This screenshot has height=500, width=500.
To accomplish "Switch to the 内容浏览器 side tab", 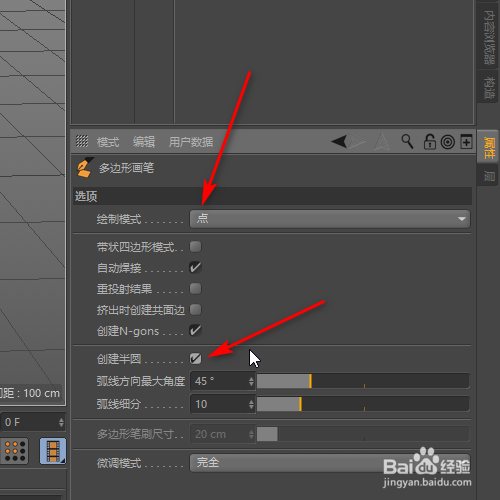I will click(x=489, y=37).
